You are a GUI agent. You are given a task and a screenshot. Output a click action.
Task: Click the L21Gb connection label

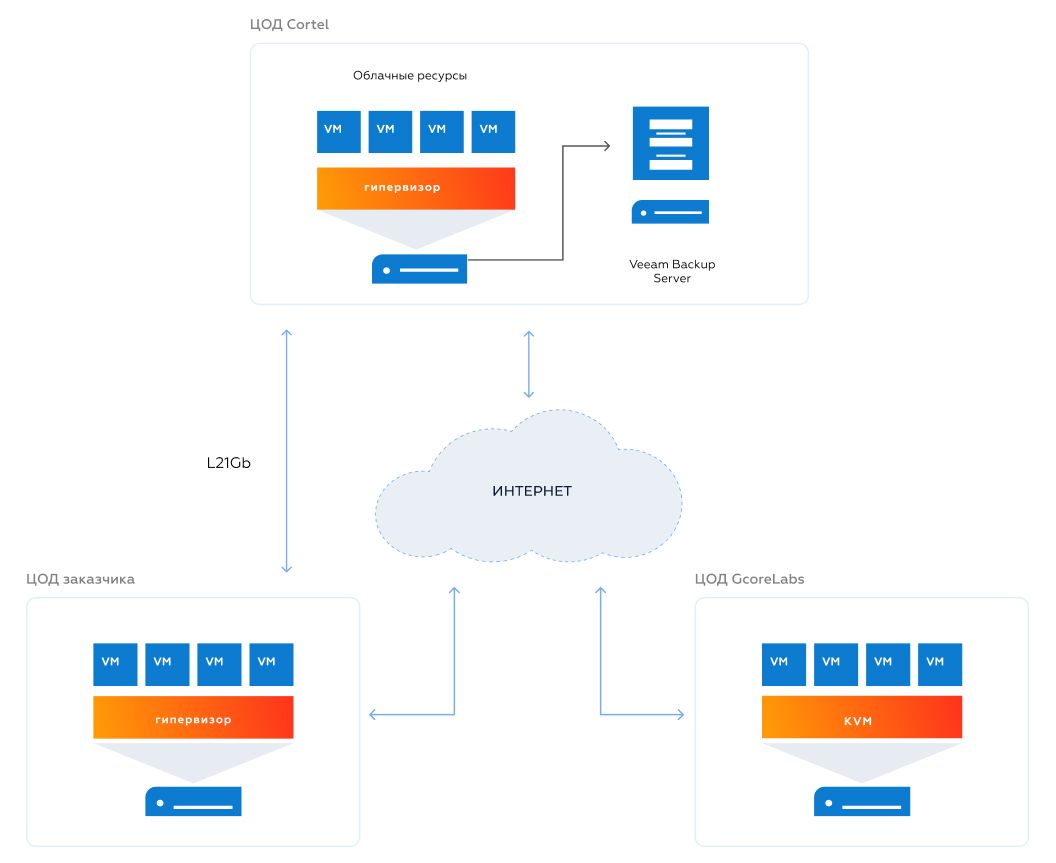[228, 464]
